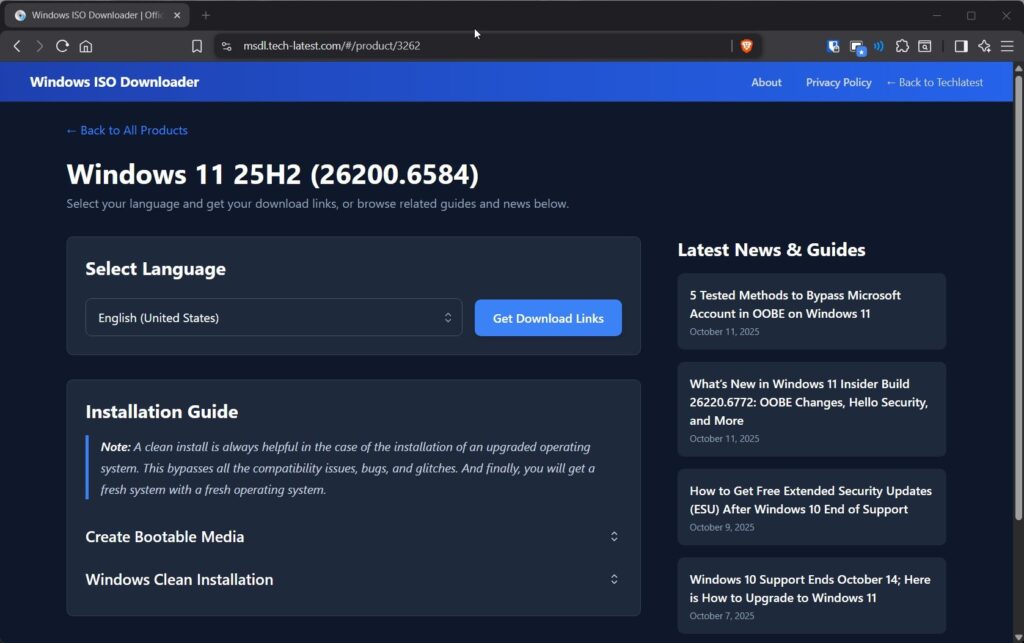Click the extension icon with star badge
Screen dimensions: 1024x643
click(857, 47)
